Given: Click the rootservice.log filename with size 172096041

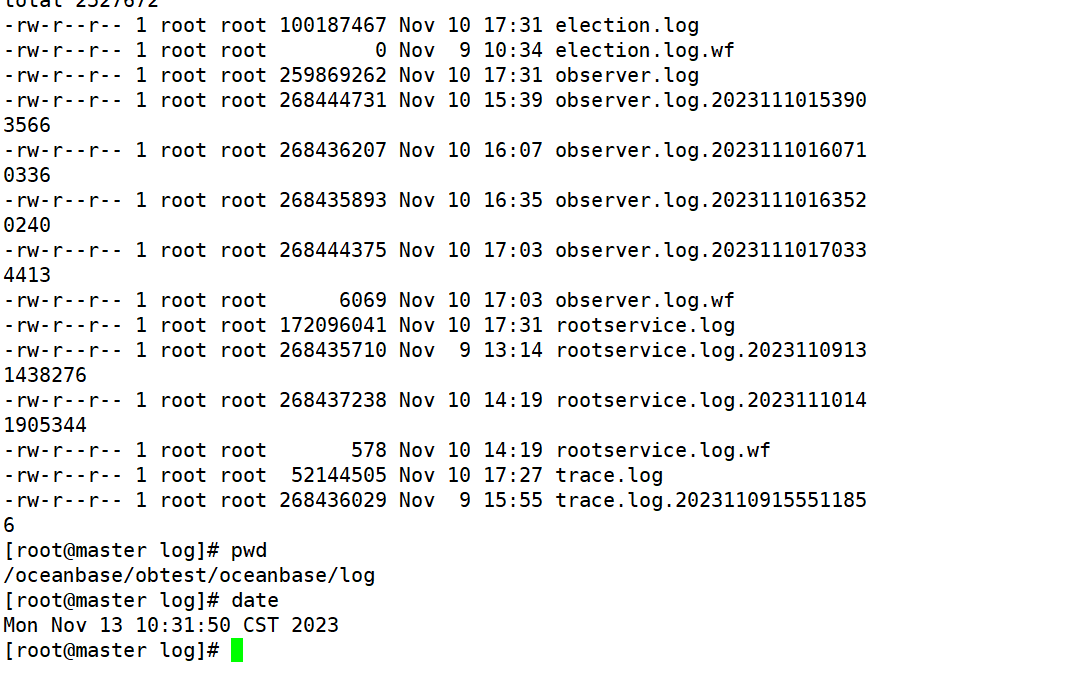Looking at the screenshot, I should pos(645,325).
